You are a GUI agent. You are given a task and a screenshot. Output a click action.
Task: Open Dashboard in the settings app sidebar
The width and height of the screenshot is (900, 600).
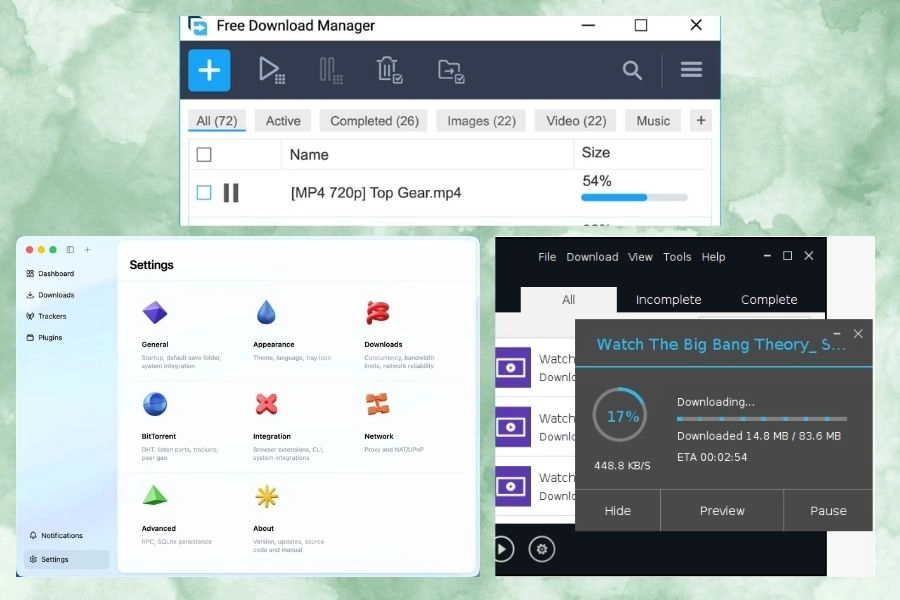[50, 273]
